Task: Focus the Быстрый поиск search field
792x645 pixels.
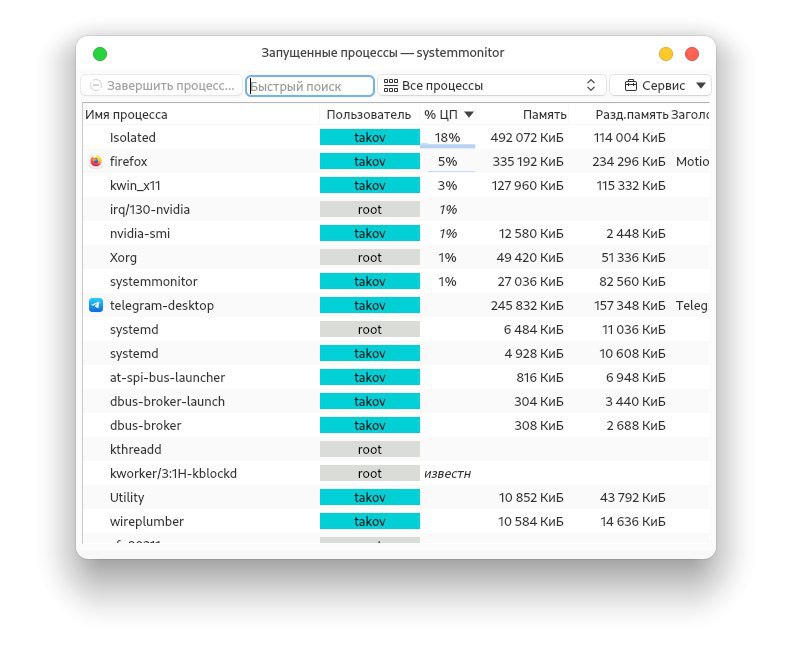Action: (x=310, y=86)
